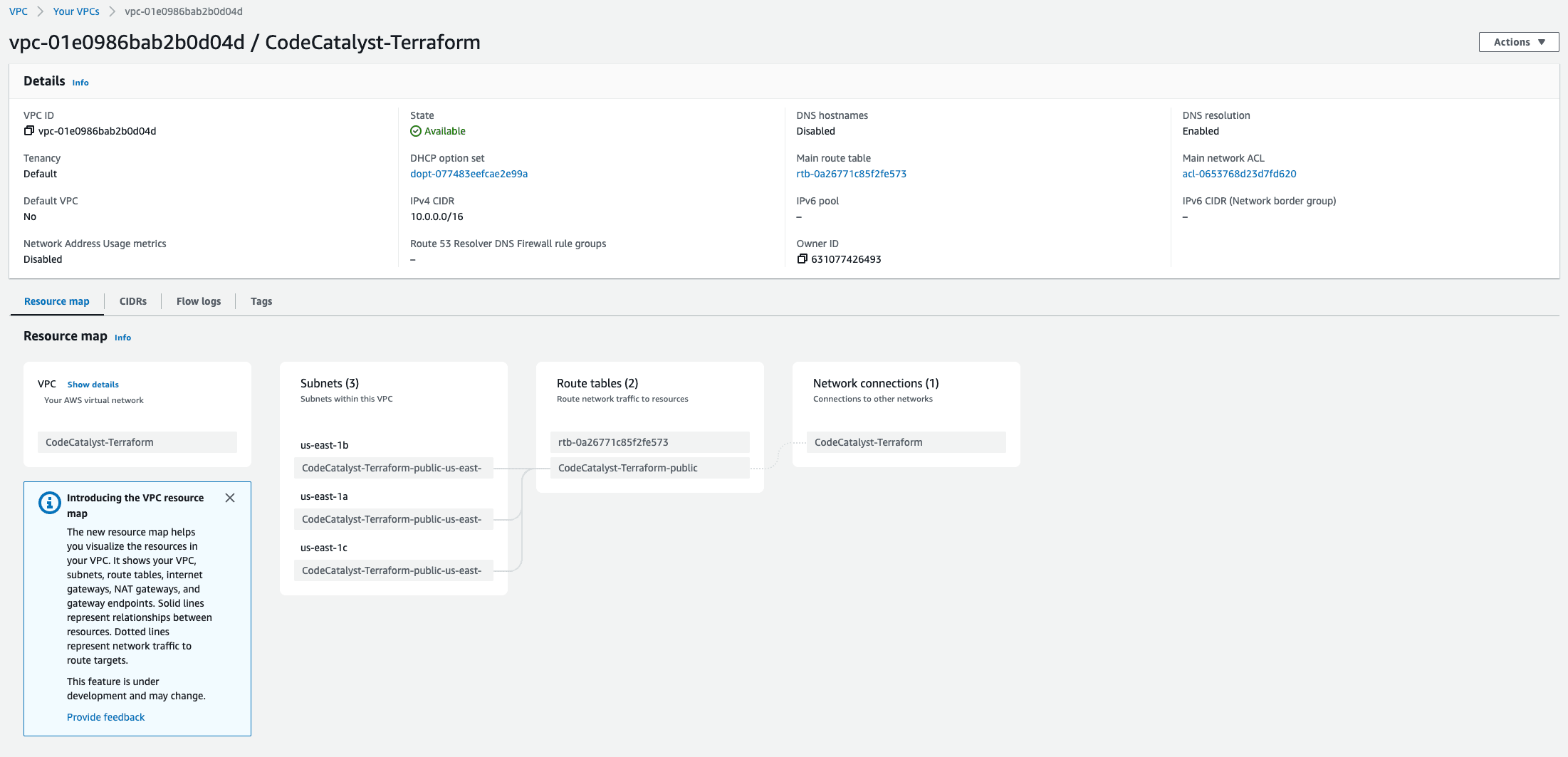Viewport: 1568px width, 757px height.
Task: Click the Network Address Usage metrics Disabled value
Action: tap(43, 259)
